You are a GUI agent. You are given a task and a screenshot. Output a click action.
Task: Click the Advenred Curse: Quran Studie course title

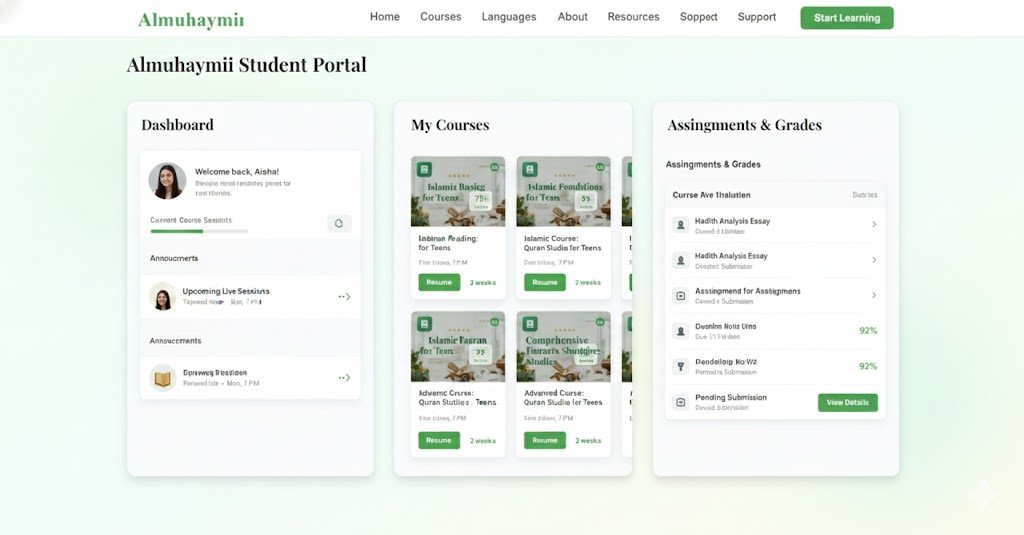(x=563, y=398)
